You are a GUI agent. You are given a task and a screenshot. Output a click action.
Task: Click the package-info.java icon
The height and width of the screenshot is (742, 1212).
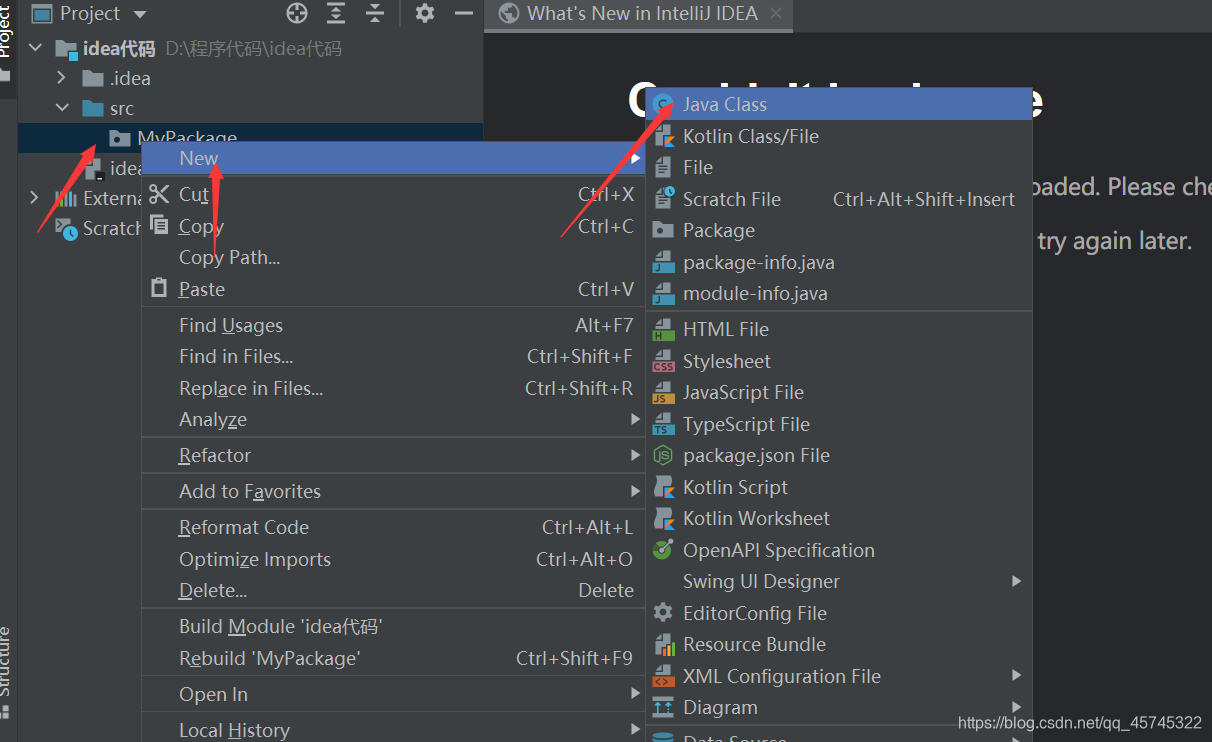point(663,262)
